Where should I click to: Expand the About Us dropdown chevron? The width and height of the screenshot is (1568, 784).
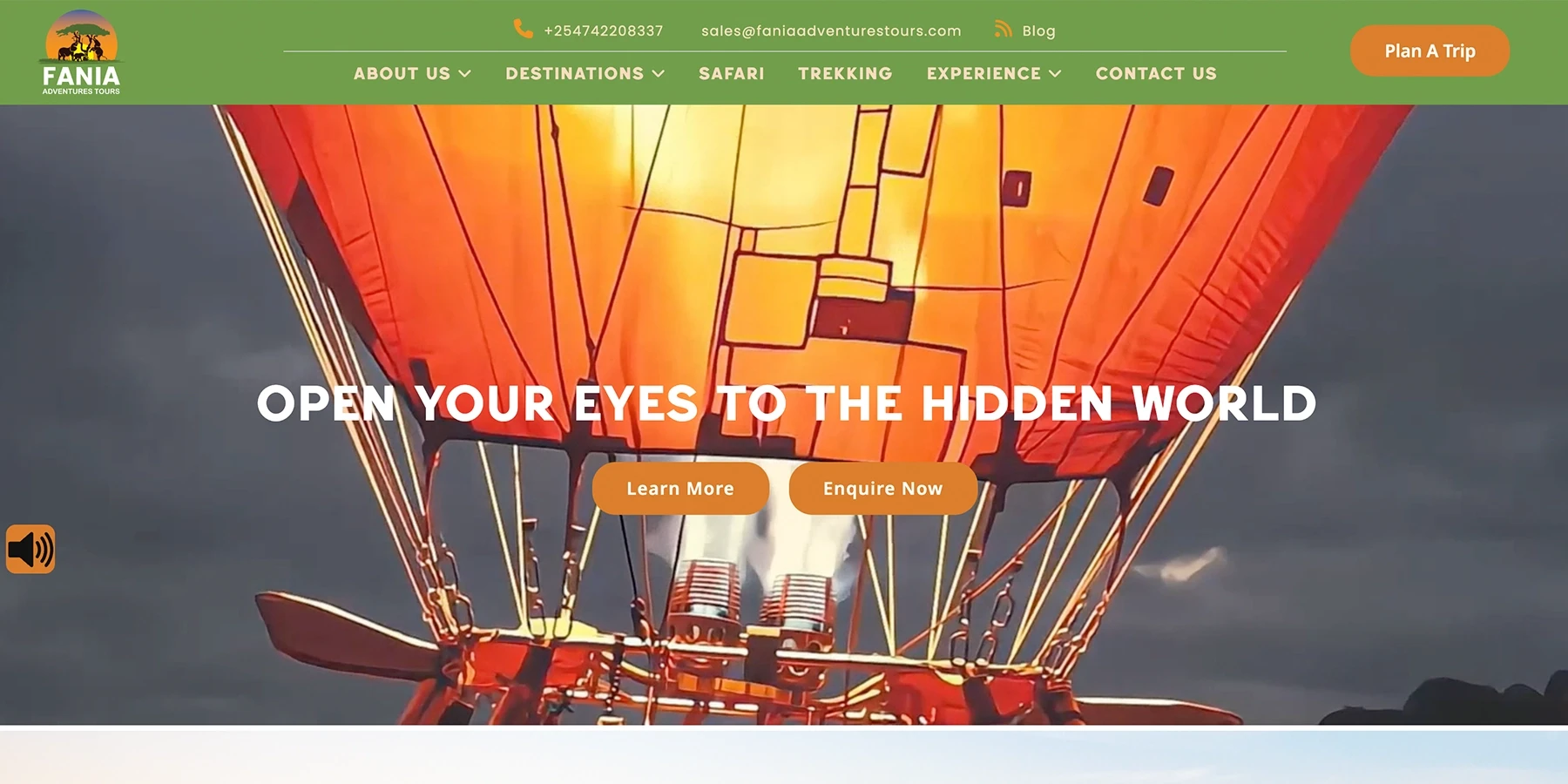465,74
